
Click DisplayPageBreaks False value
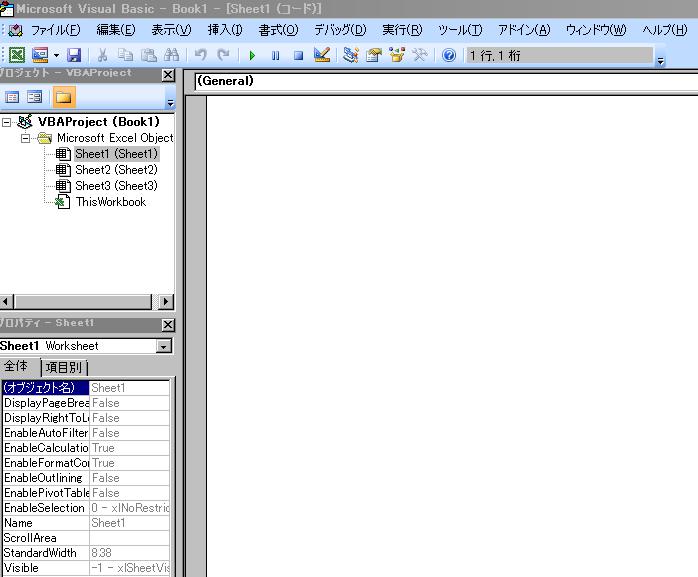[x=130, y=403]
